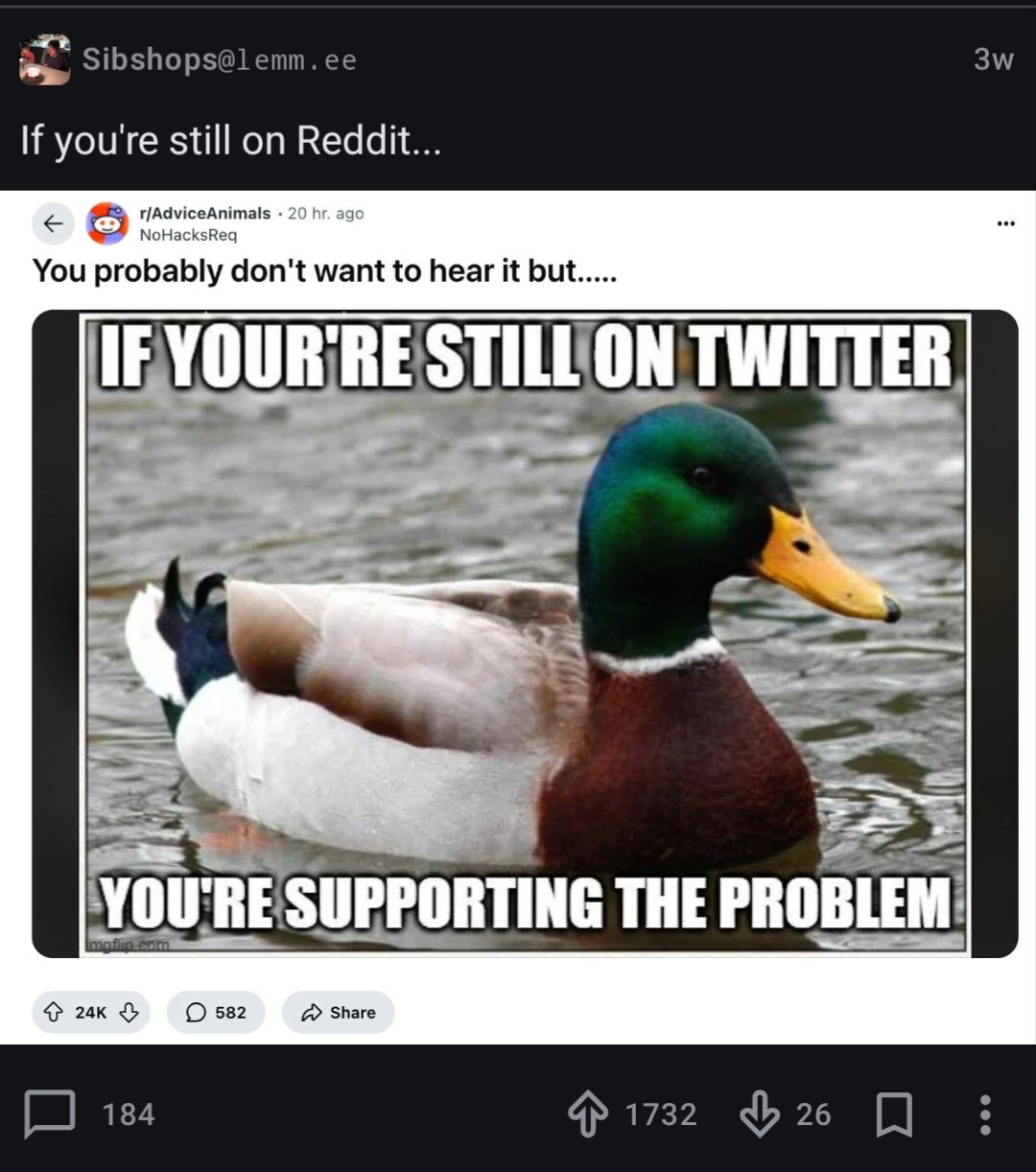Open the r/AdviceAnimals subreddit avatar
This screenshot has width=1036, height=1172.
point(107,223)
